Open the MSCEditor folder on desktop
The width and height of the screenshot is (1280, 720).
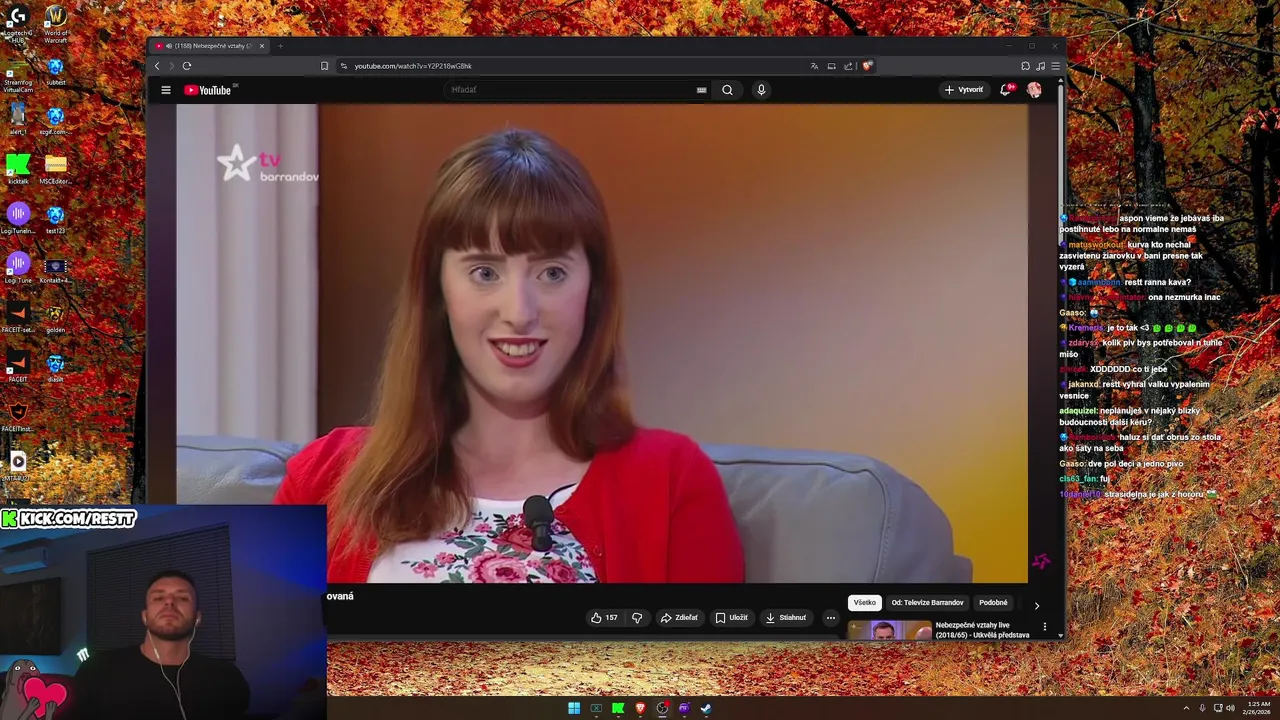click(55, 169)
